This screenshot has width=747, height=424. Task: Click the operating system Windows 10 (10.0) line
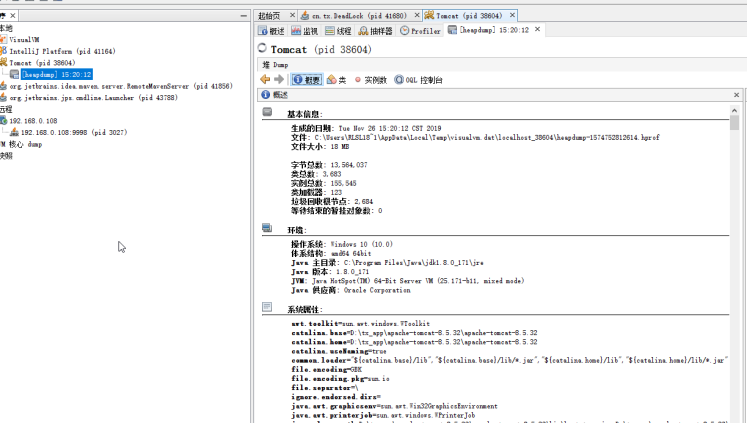tap(342, 244)
